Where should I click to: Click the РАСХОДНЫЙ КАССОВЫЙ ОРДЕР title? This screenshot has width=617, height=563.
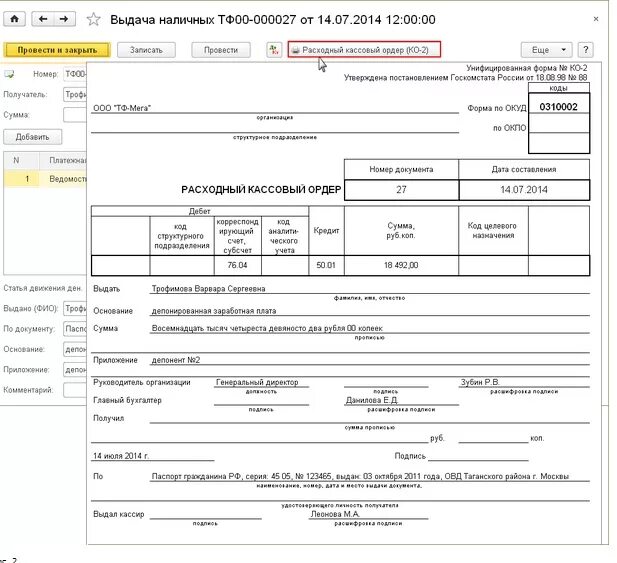261,190
